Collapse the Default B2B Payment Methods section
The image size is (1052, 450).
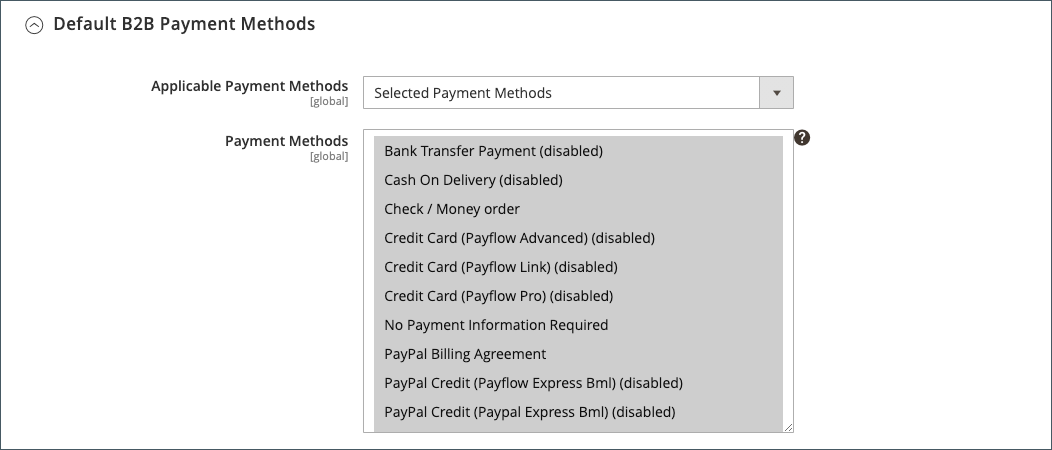[x=34, y=25]
